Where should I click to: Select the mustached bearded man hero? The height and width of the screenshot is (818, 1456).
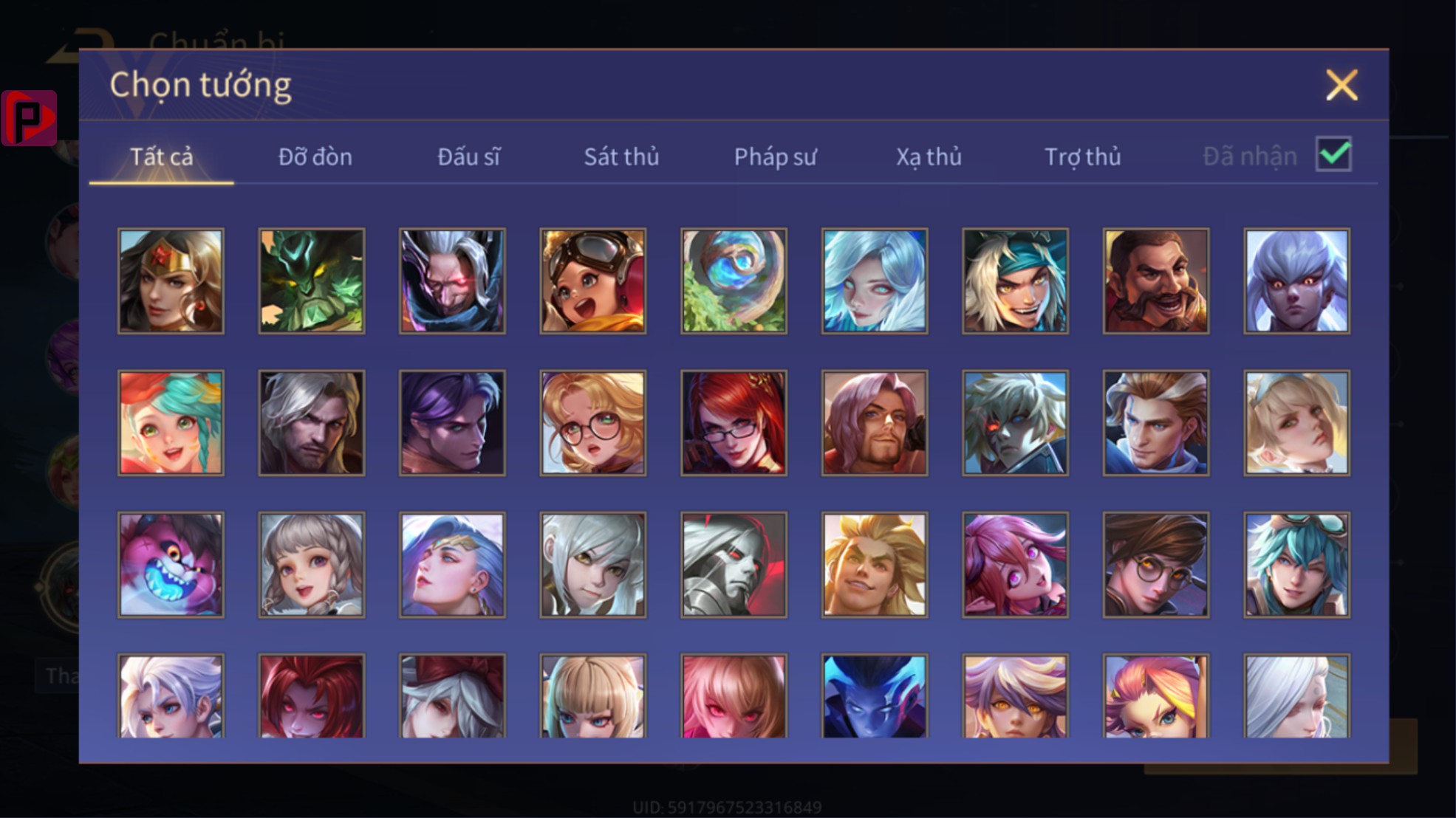pos(1156,281)
